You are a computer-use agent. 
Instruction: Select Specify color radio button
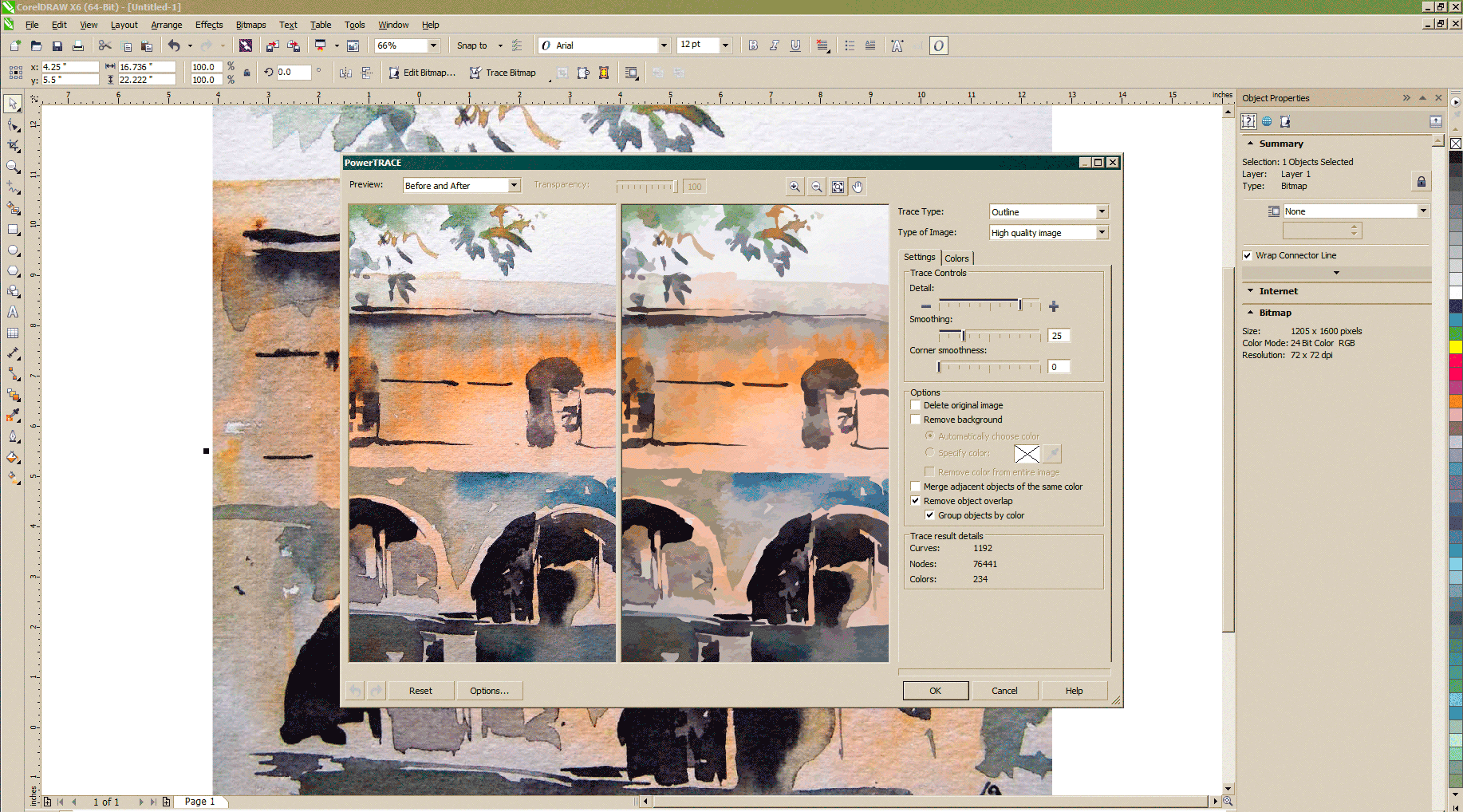929,452
